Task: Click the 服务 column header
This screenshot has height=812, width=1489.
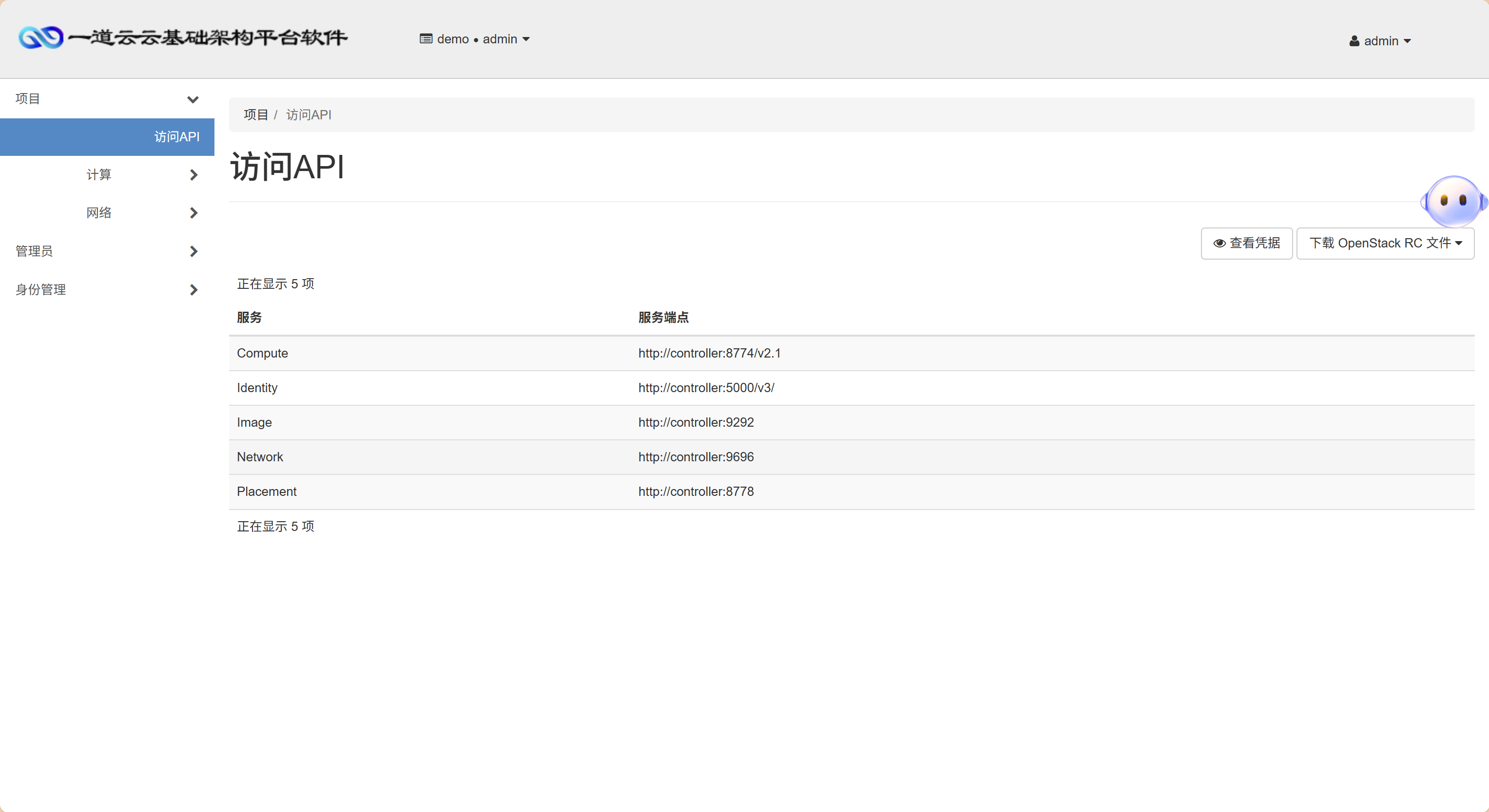Action: (x=249, y=317)
